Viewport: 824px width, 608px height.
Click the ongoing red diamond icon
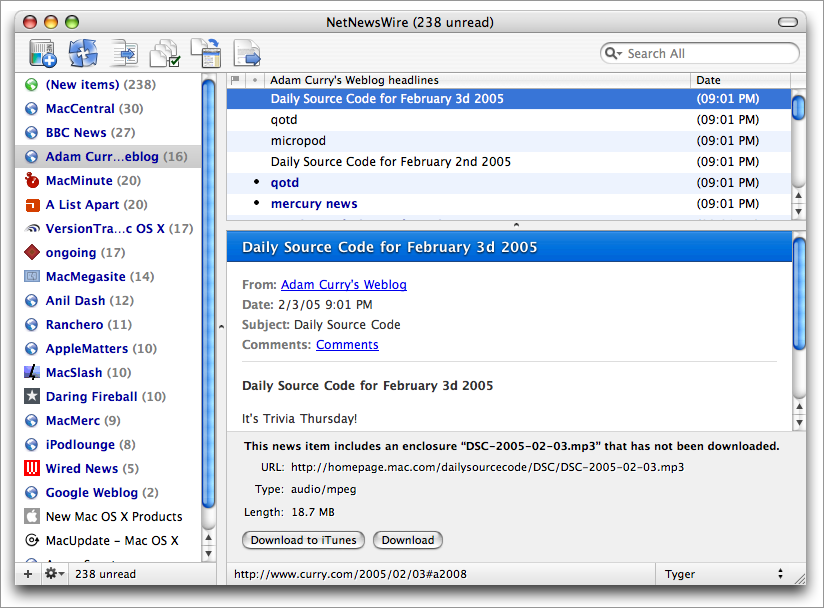click(32, 252)
